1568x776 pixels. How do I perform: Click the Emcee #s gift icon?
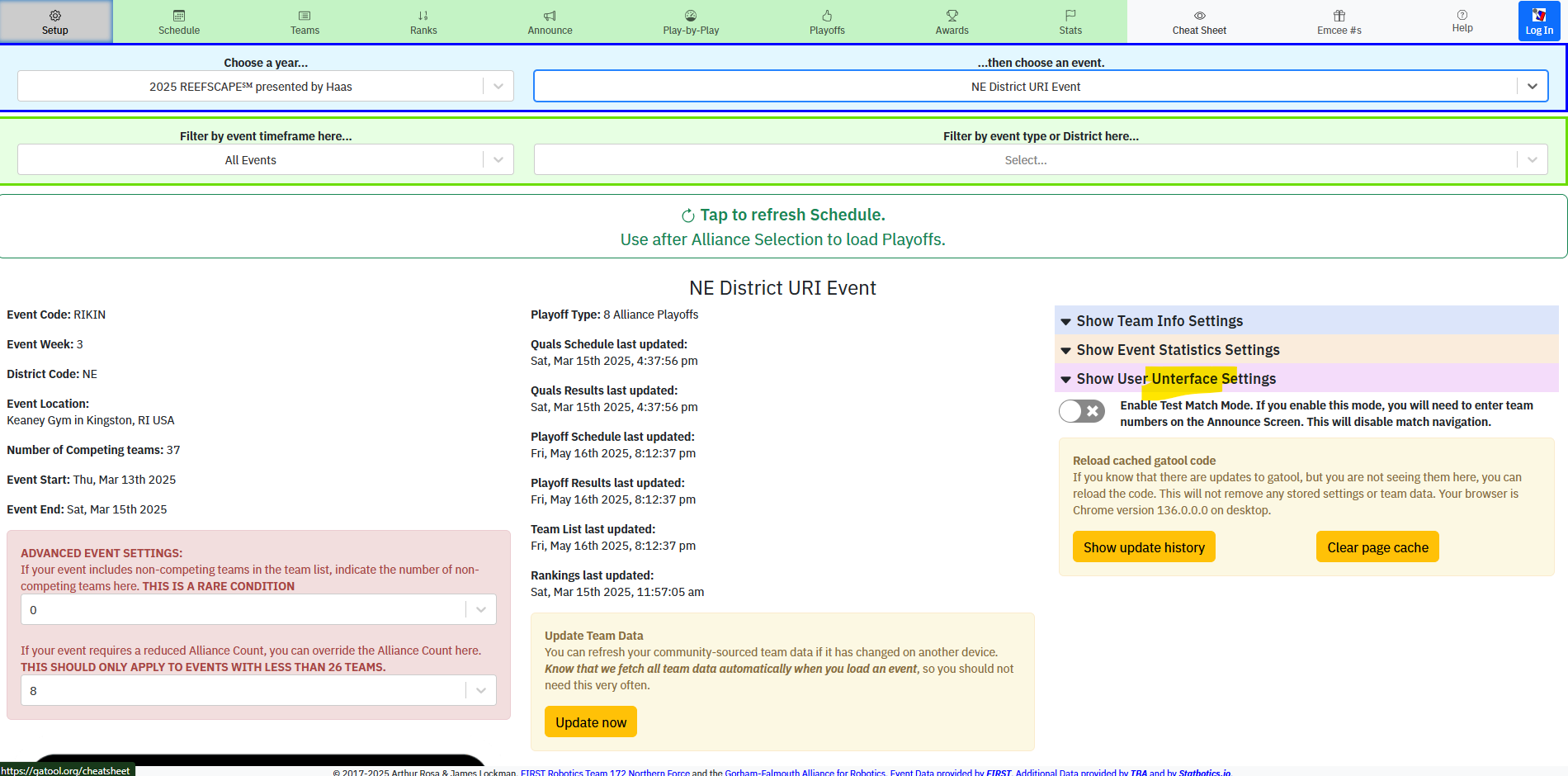pyautogui.click(x=1339, y=16)
